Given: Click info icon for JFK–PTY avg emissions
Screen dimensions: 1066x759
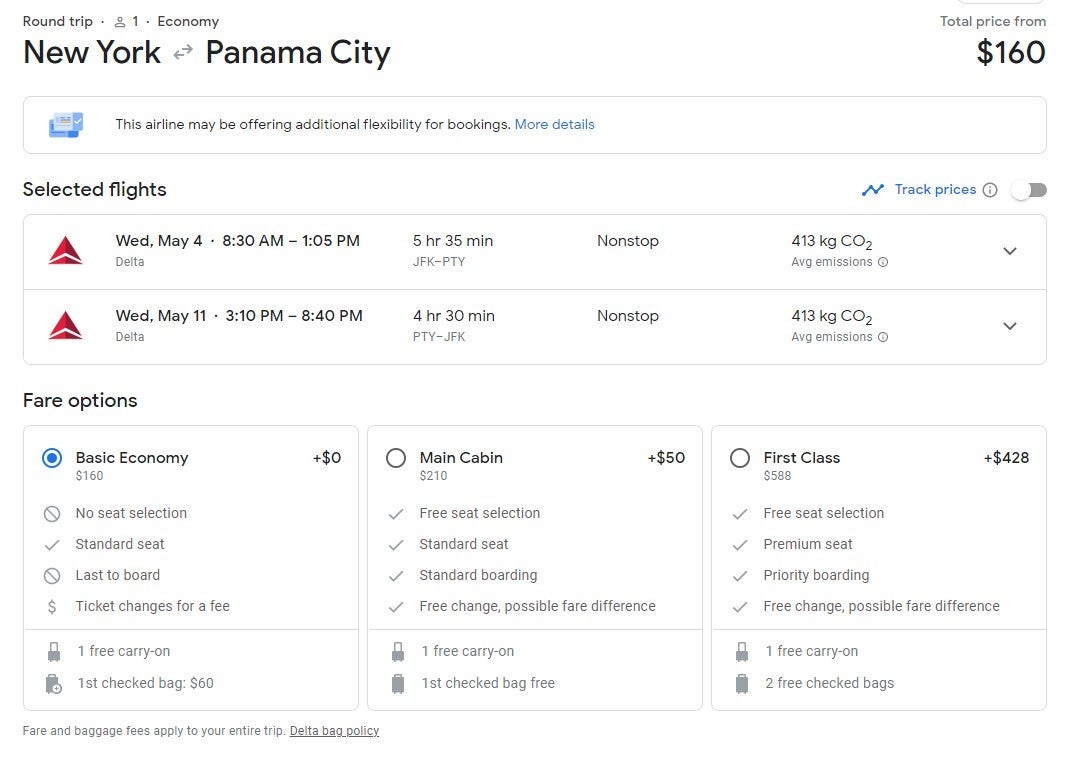Looking at the screenshot, I should [883, 262].
